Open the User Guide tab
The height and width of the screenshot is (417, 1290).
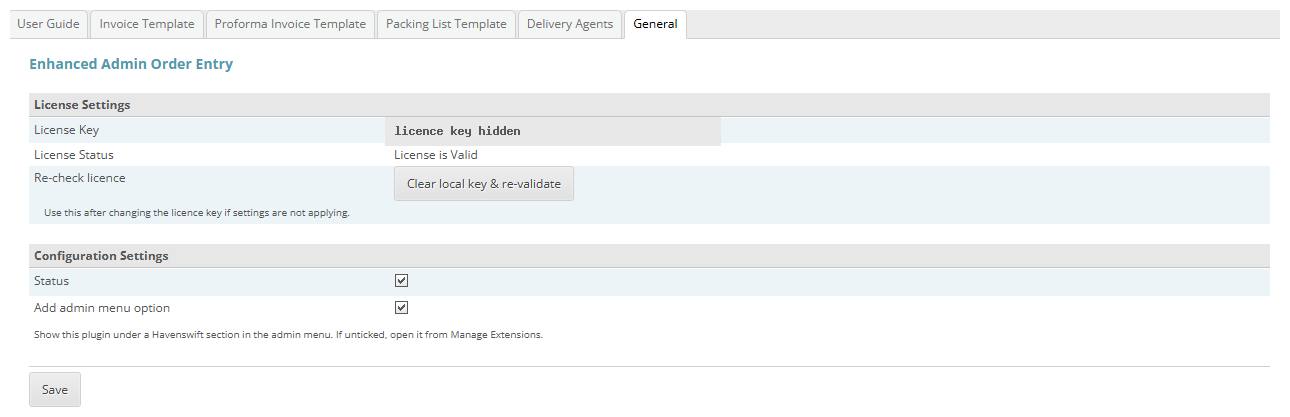point(48,24)
